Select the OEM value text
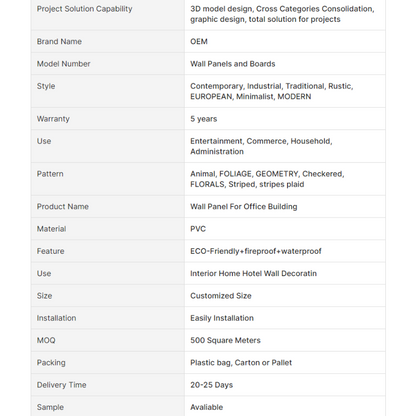This screenshot has width=416, height=416. (199, 42)
